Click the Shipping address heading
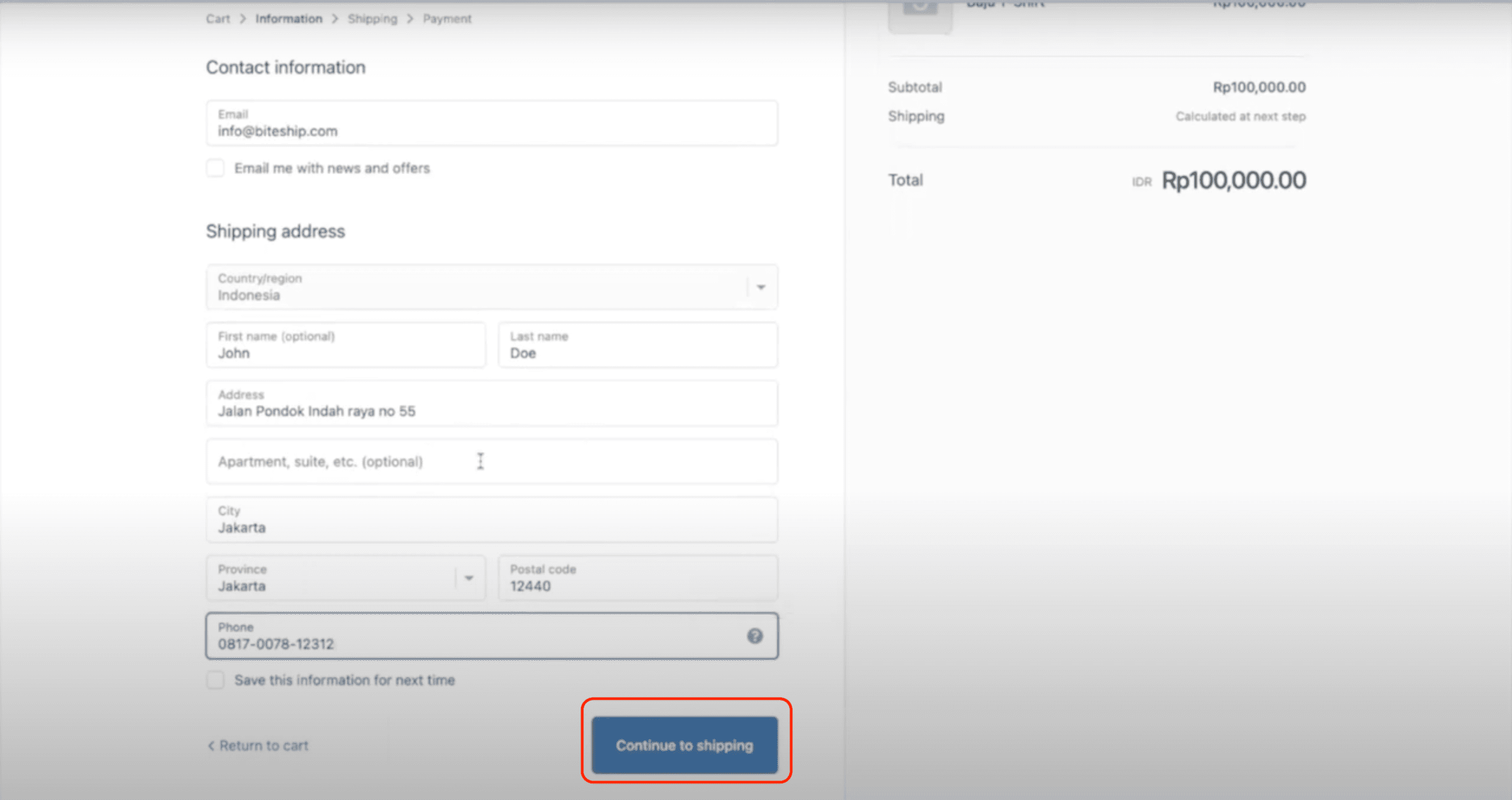 coord(275,231)
